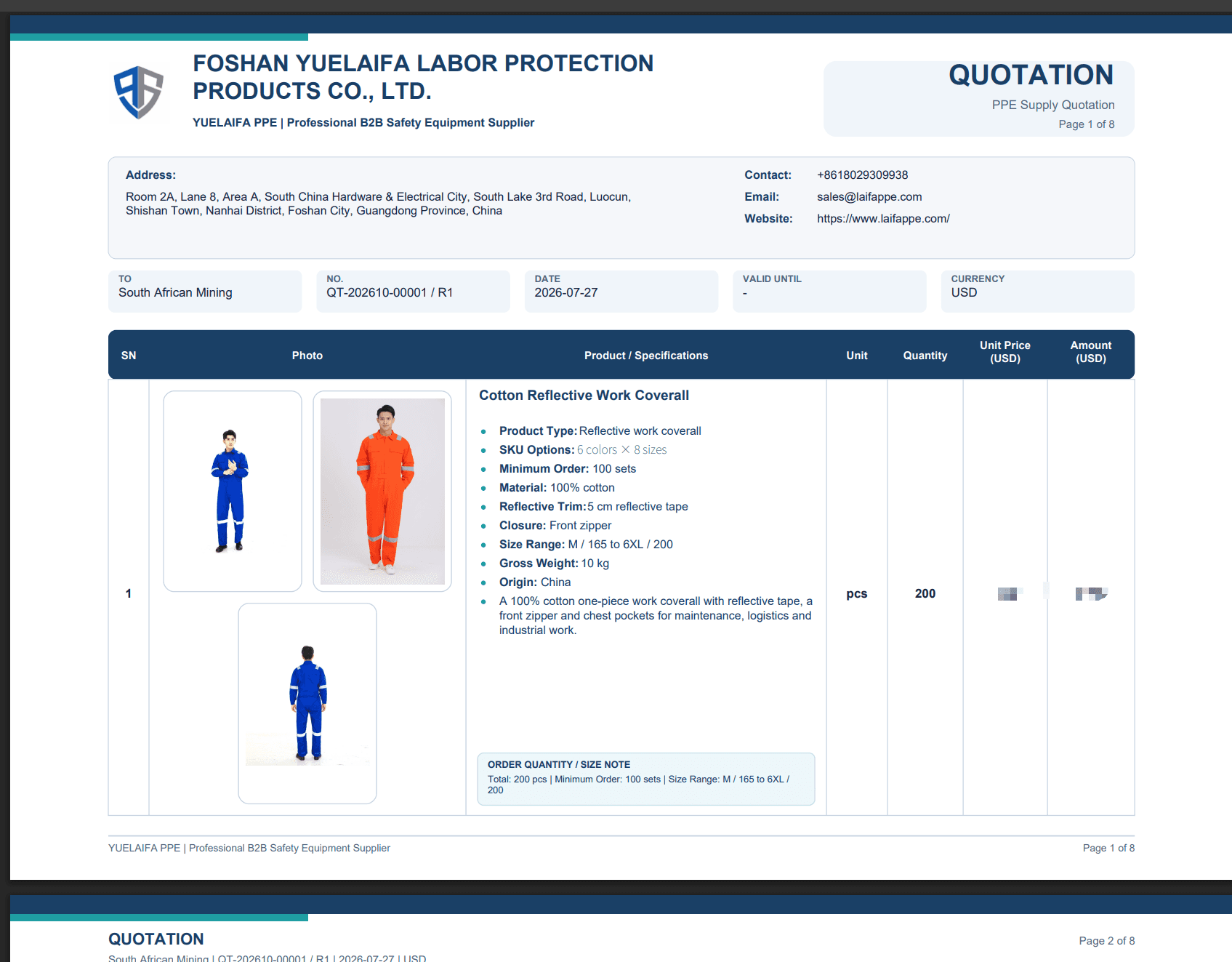Select the Closure: Front zipper line
The width and height of the screenshot is (1232, 962).
click(x=555, y=526)
